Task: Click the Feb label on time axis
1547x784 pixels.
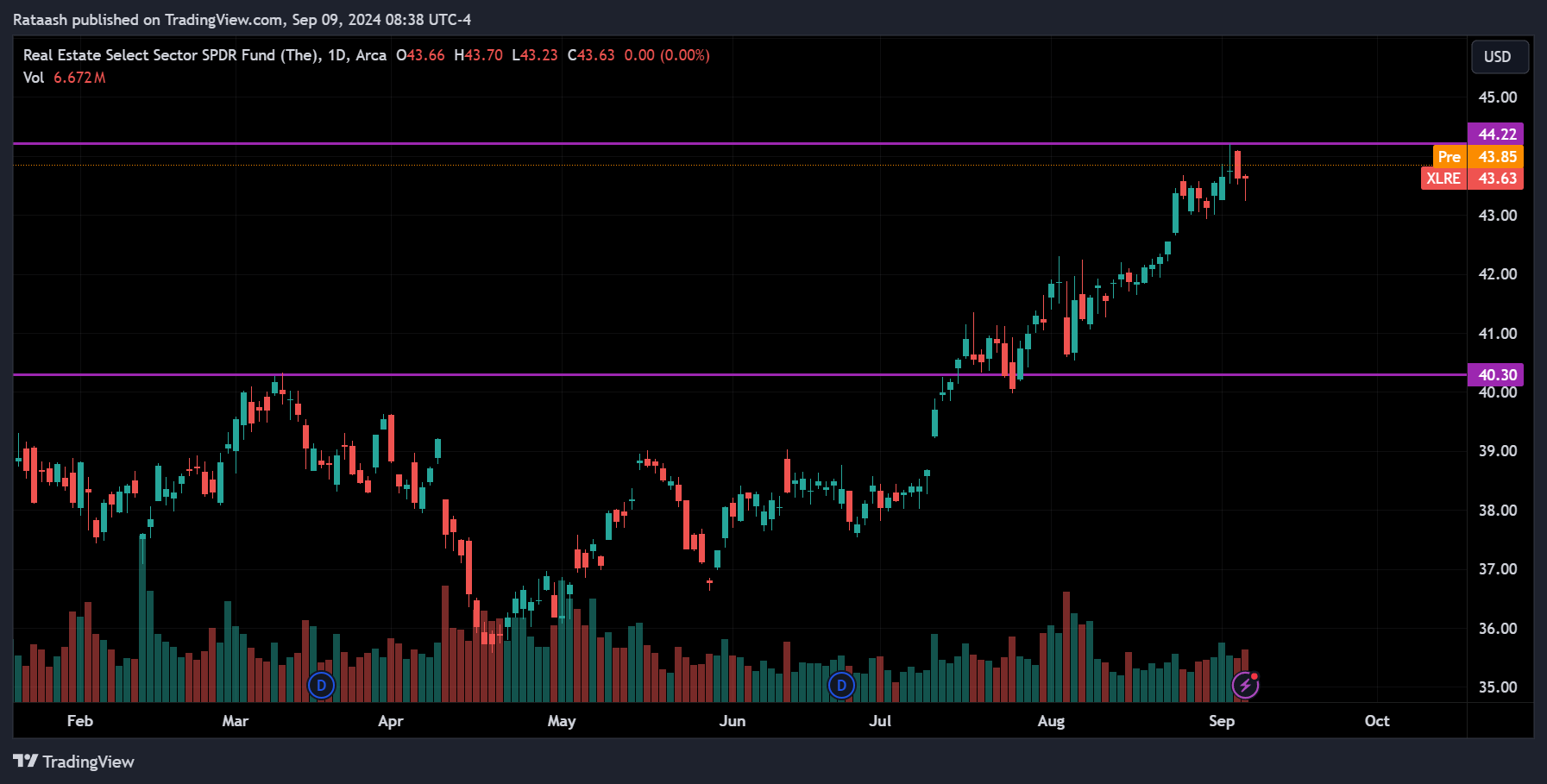Action: point(79,721)
